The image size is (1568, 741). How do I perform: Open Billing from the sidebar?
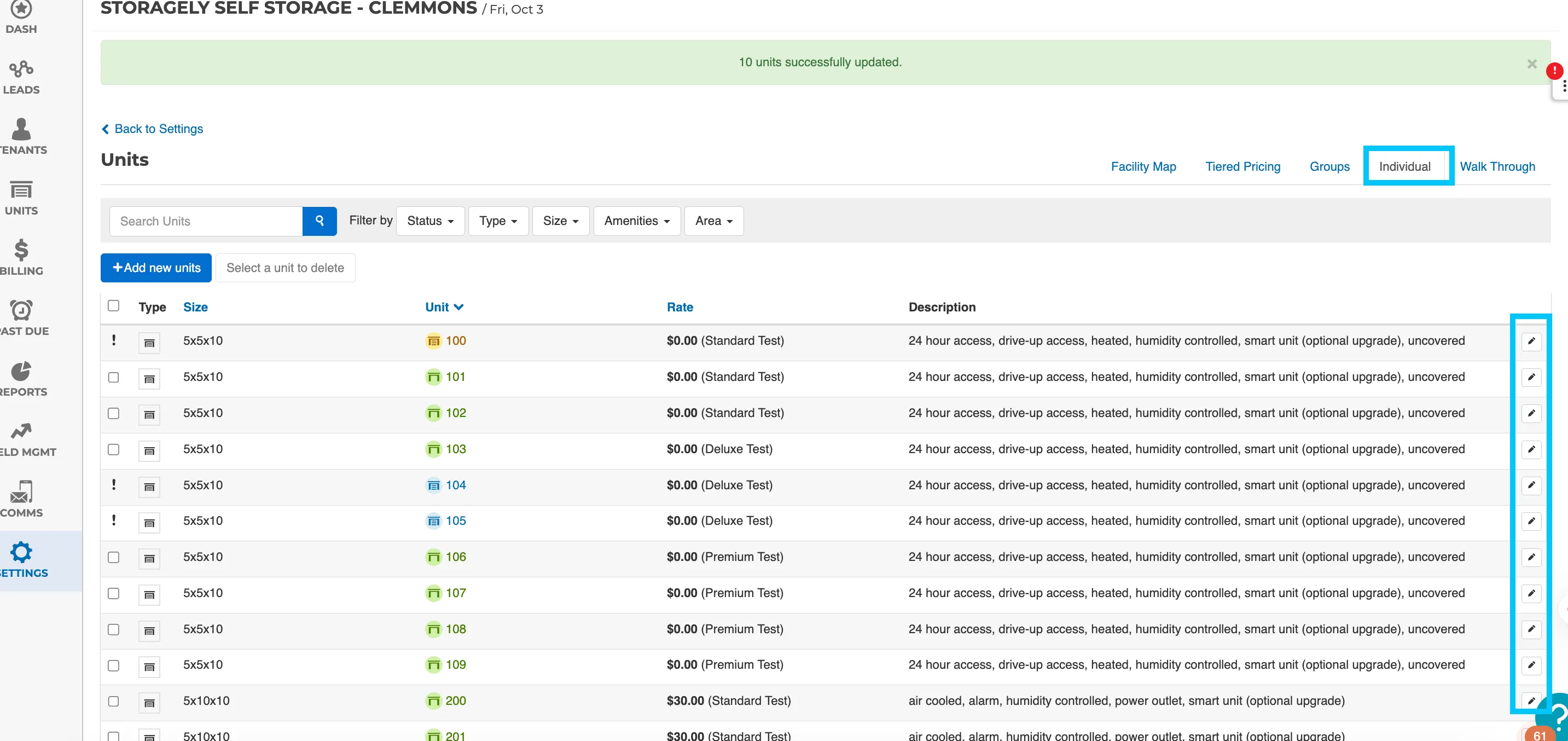click(x=21, y=258)
